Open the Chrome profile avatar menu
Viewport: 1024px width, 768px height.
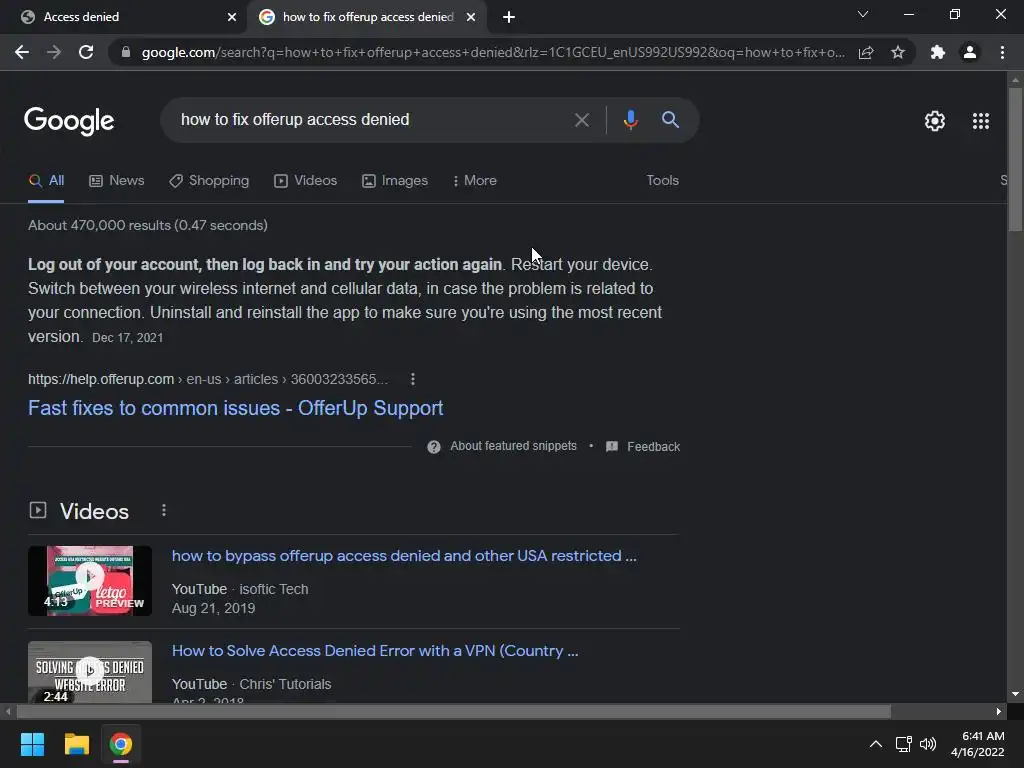pyautogui.click(x=970, y=52)
